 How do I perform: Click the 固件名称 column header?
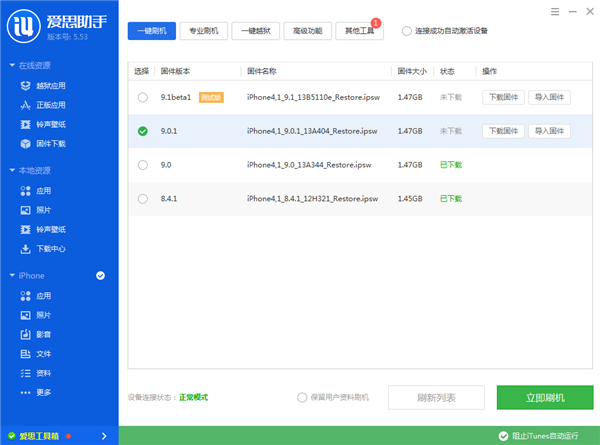pyautogui.click(x=262, y=71)
